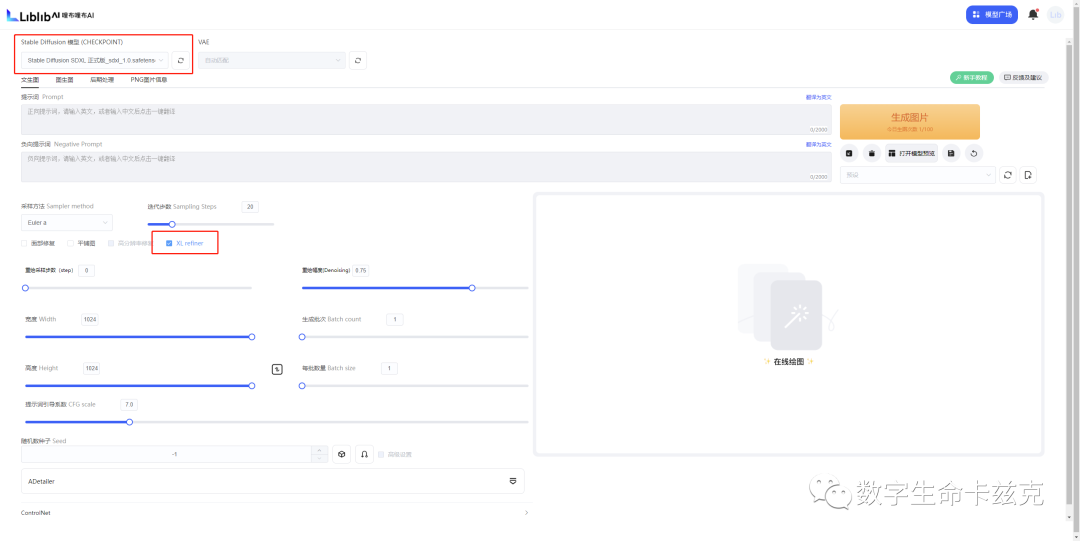This screenshot has height=541, width=1080.
Task: Switch to the 图生图 tab
Action: pos(65,80)
